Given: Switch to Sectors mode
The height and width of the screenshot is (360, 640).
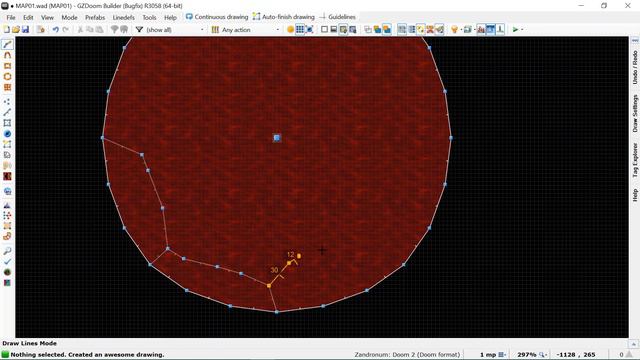Looking at the screenshot, I should point(7,122).
